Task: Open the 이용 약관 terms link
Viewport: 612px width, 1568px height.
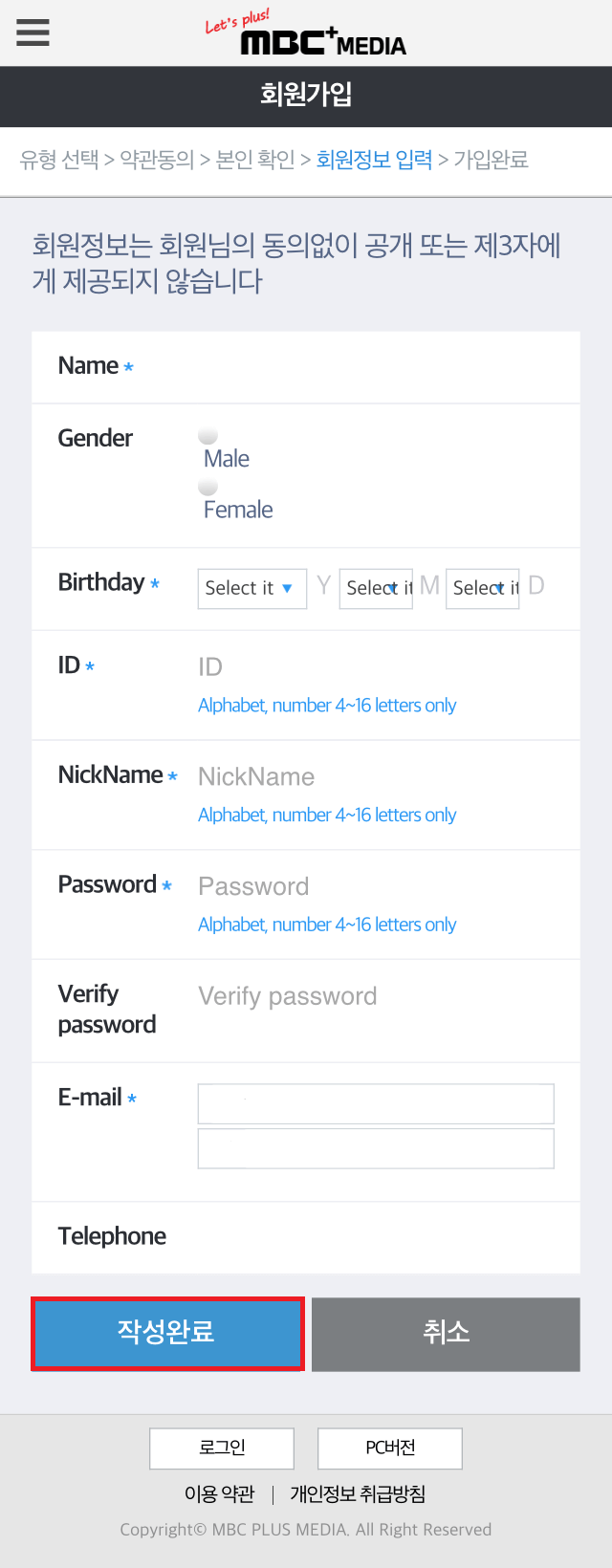Action: pyautogui.click(x=220, y=1494)
